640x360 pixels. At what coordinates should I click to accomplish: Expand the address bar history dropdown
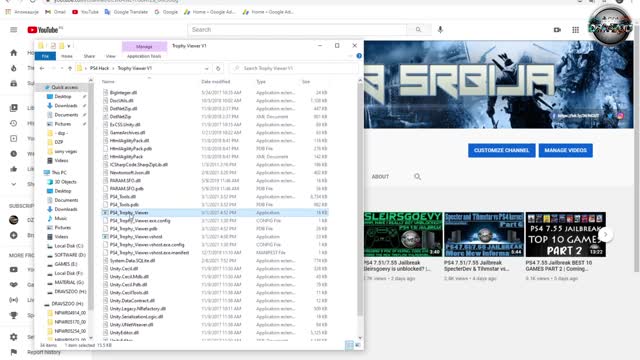coord(207,68)
